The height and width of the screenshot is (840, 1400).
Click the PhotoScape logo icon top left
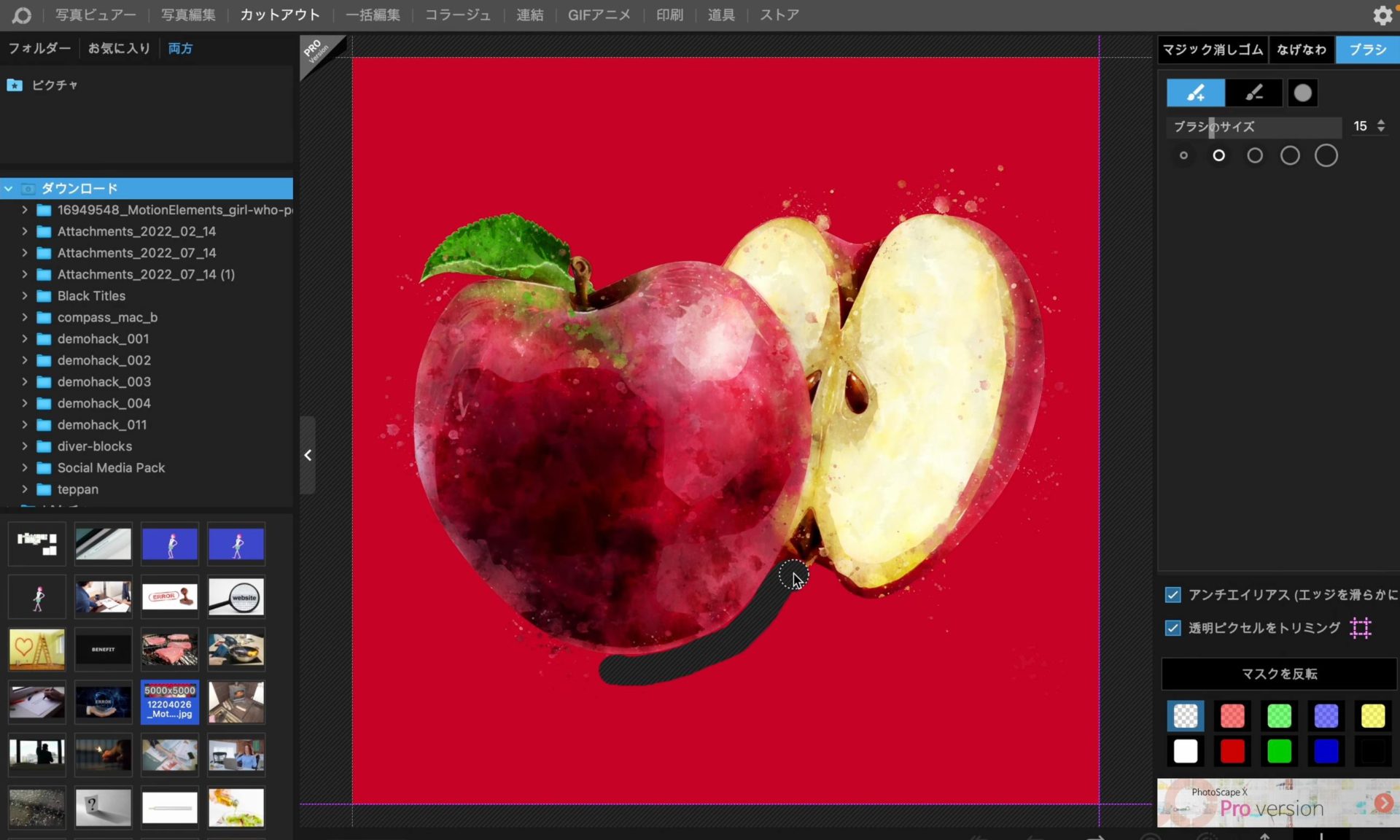pos(22,15)
